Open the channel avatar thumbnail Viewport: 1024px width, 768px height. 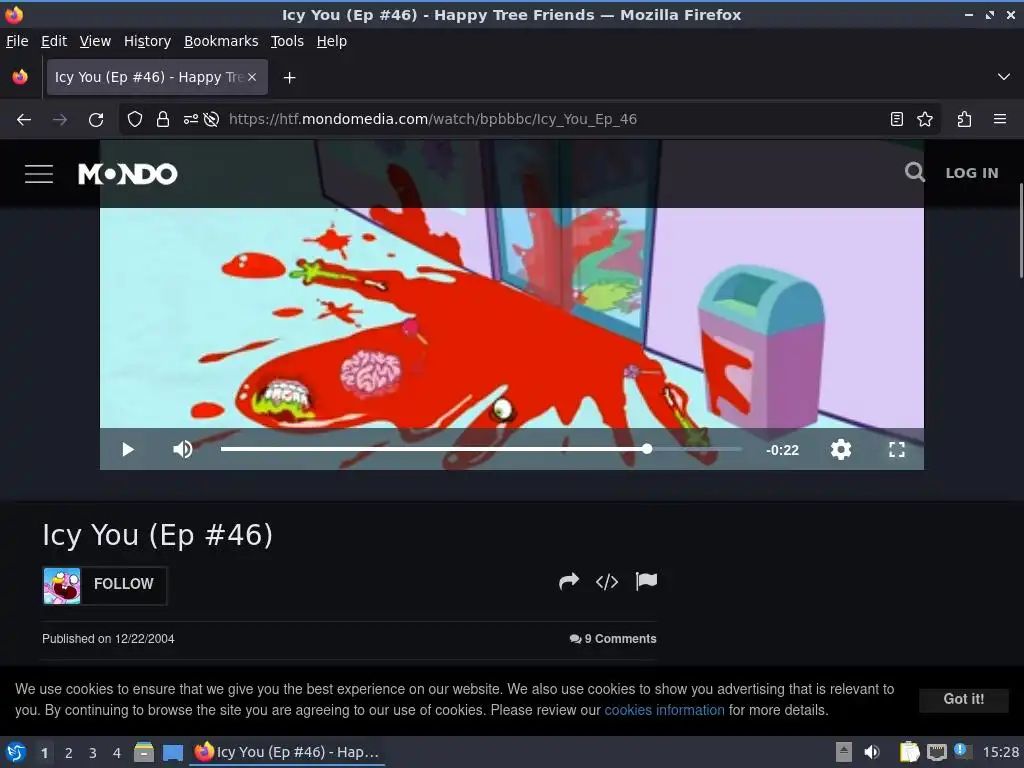(62, 586)
